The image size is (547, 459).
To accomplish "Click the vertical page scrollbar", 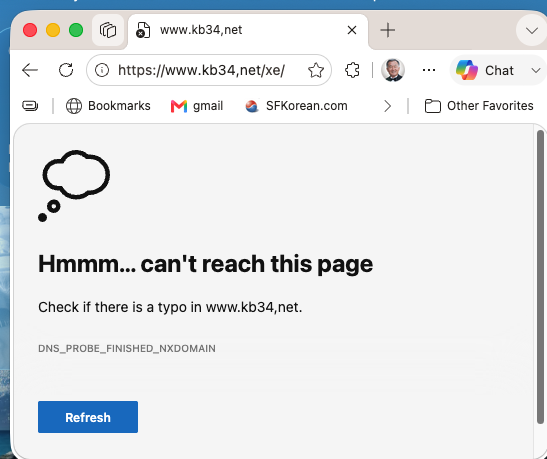I will coord(540,277).
